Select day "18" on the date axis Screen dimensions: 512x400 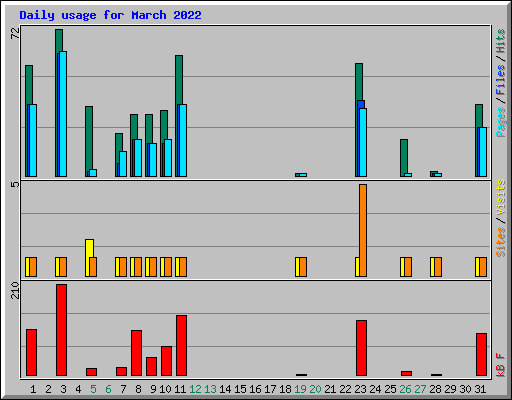[x=285, y=389]
